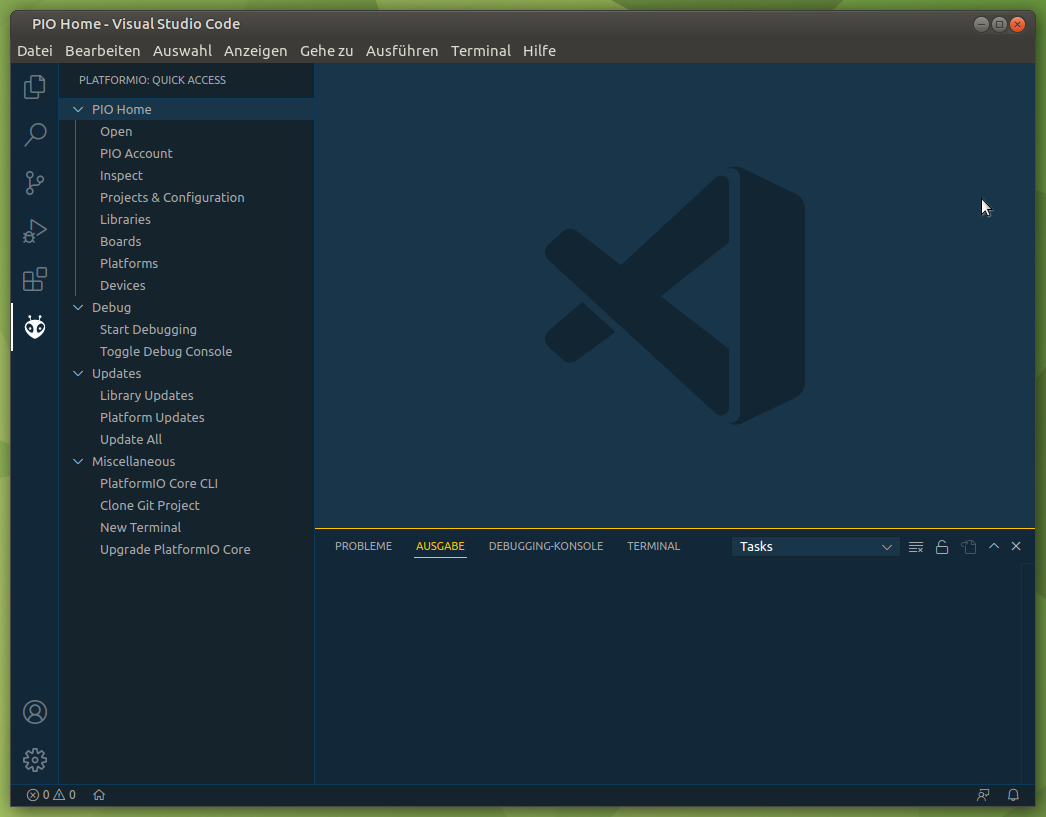Viewport: 1046px width, 817px height.
Task: Click New Terminal in Miscellaneous
Action: coord(141,528)
